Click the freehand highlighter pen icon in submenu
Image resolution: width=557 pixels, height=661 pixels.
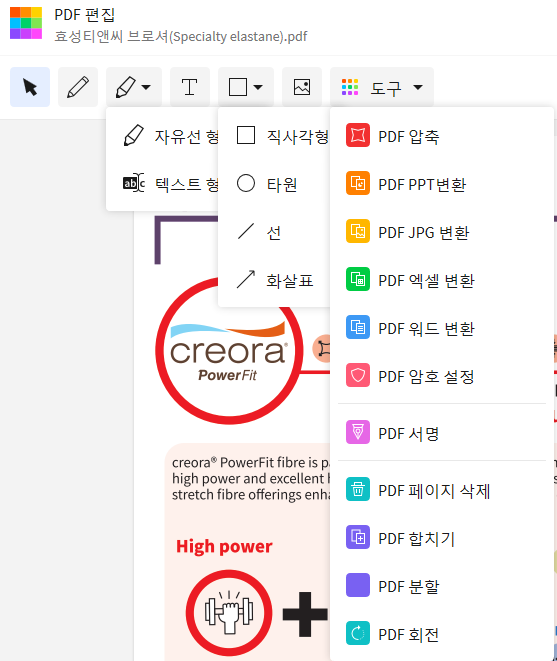(134, 135)
